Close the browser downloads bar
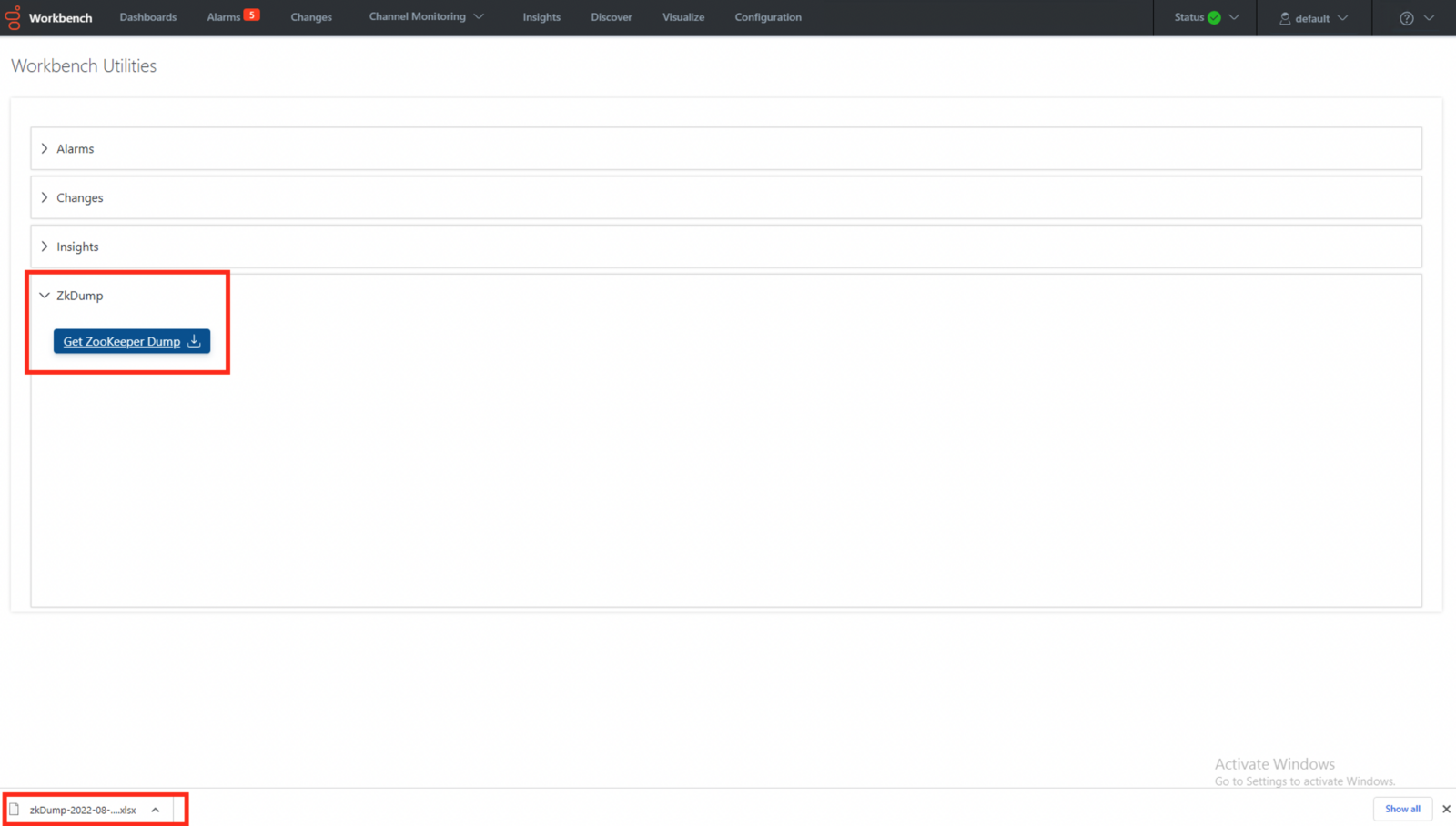1456x826 pixels. (1446, 809)
